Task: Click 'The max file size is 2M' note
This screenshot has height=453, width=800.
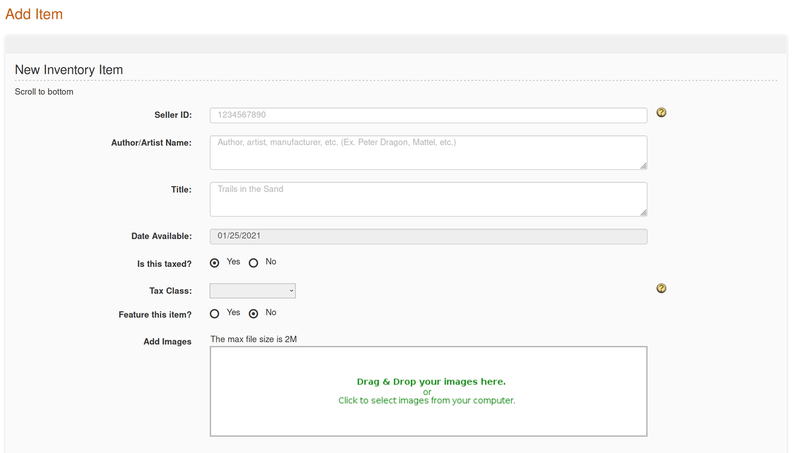Action: pos(254,339)
